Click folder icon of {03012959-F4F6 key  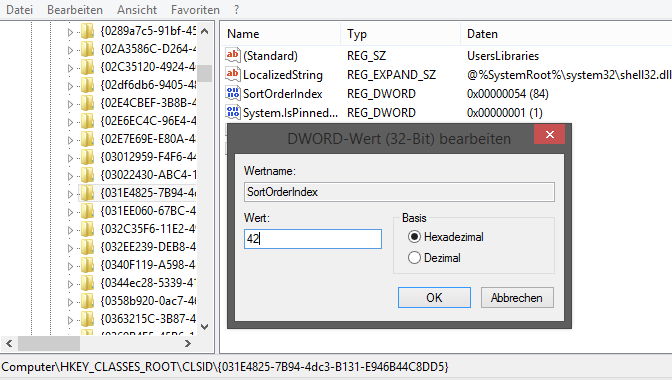87,157
